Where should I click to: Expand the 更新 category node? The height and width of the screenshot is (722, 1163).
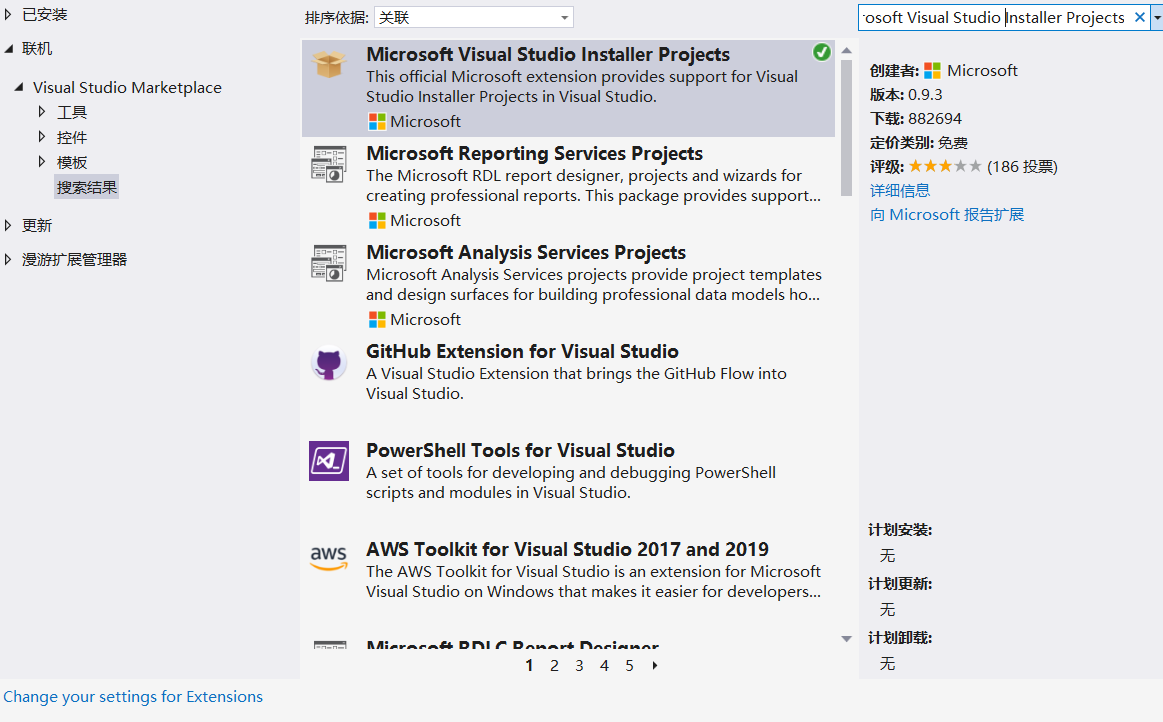click(9, 226)
